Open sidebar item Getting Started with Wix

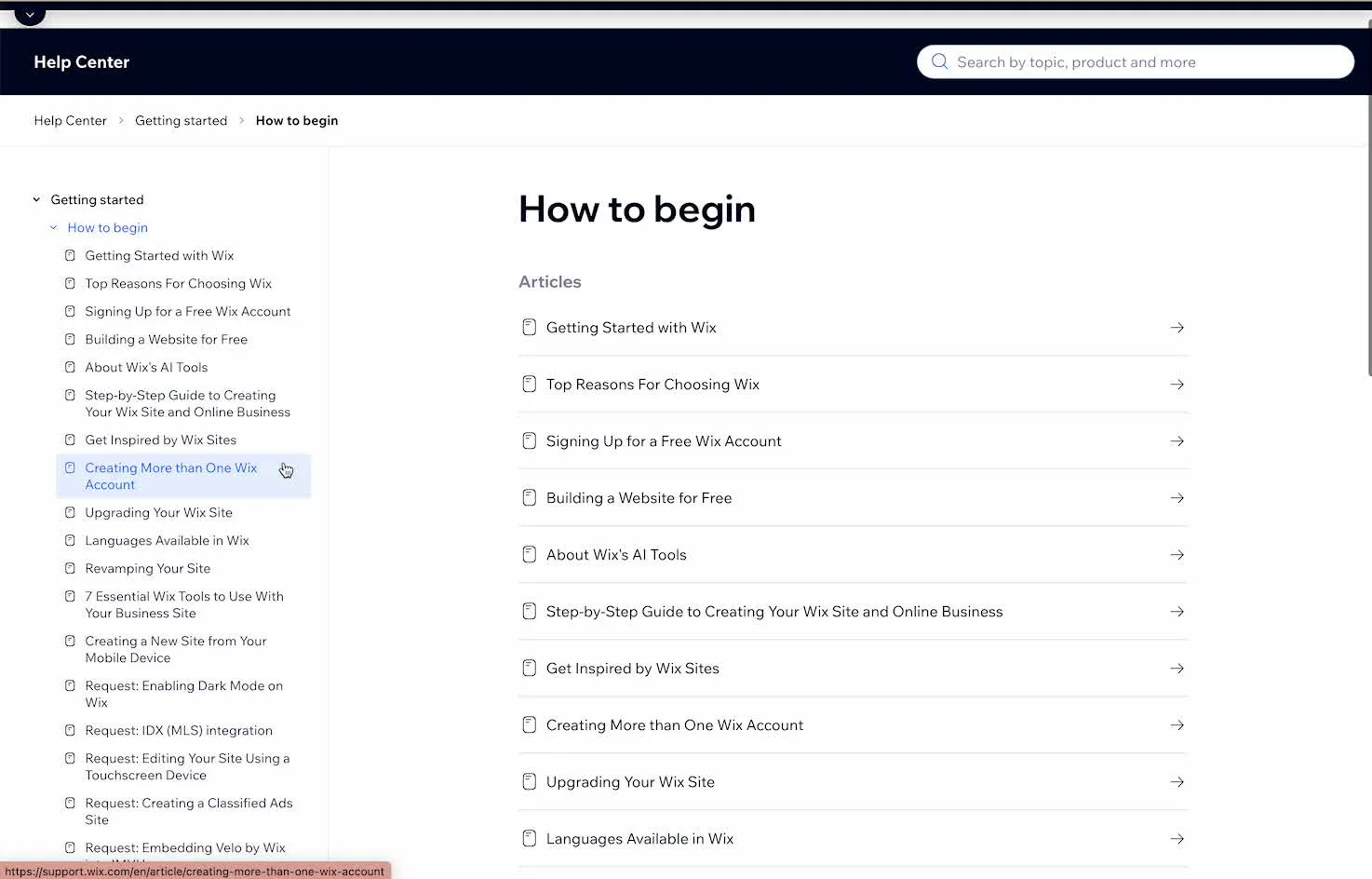pyautogui.click(x=159, y=255)
